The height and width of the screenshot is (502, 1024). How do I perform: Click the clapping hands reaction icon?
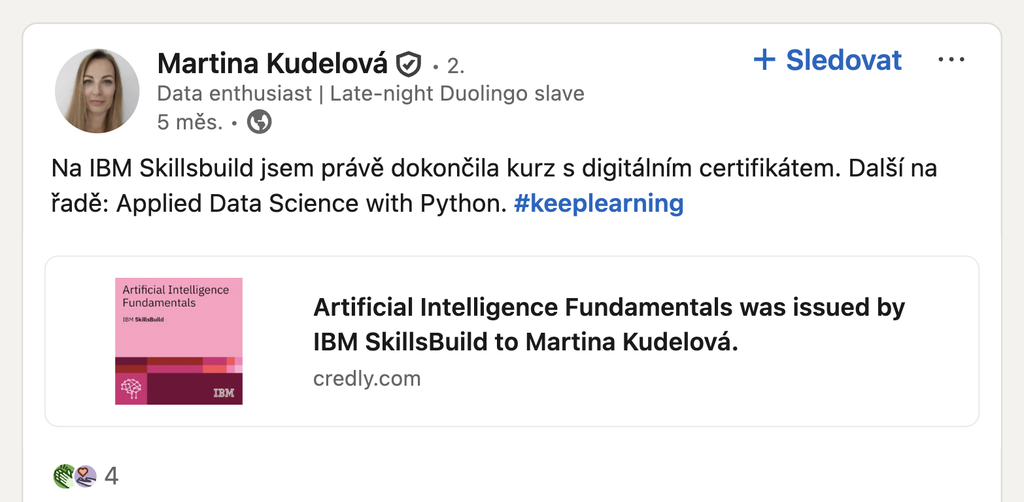point(64,477)
